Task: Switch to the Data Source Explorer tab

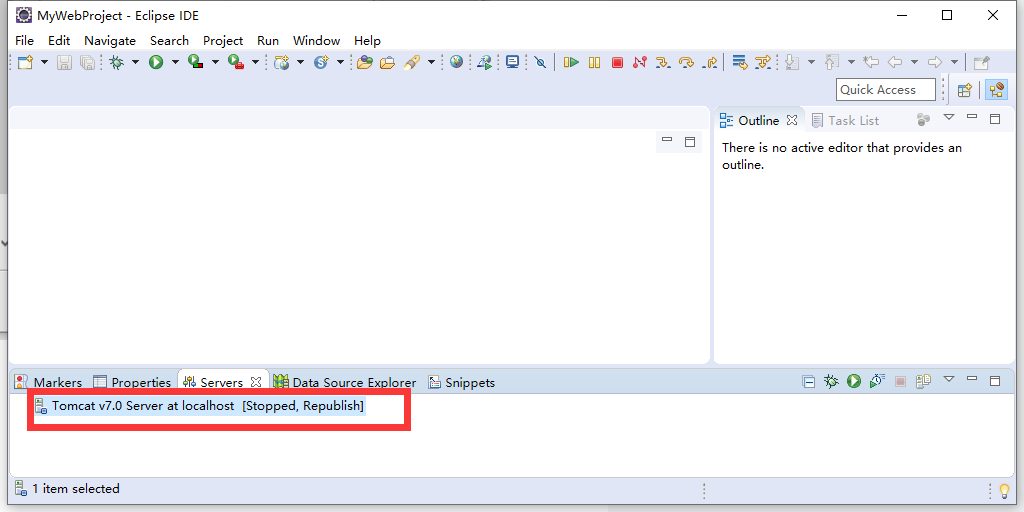Action: point(345,382)
